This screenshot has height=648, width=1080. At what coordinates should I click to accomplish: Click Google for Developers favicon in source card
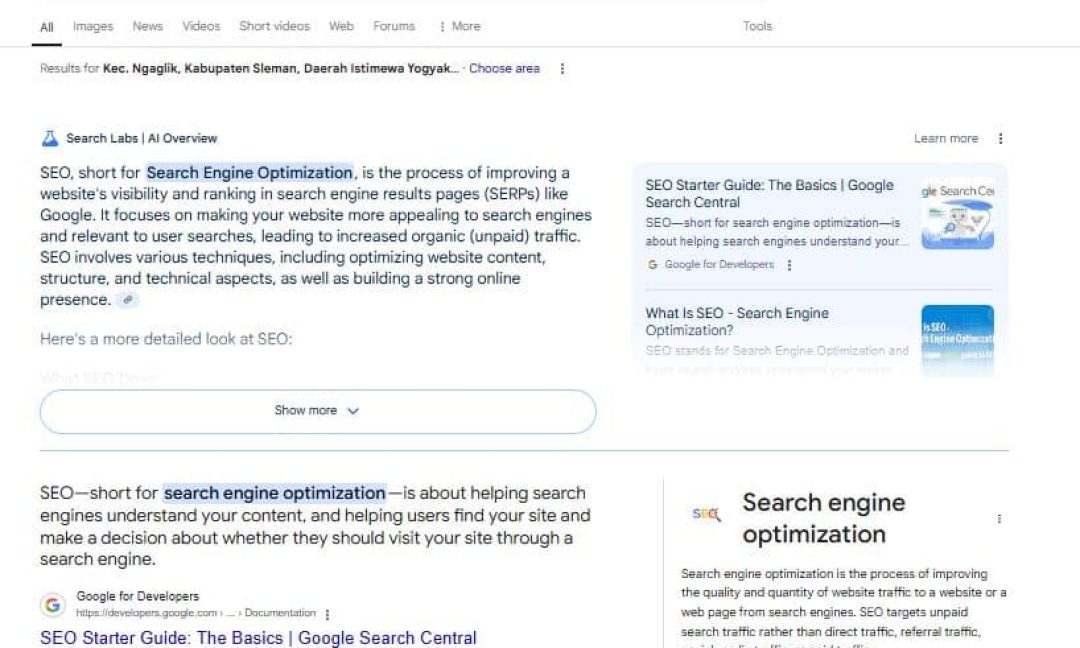click(x=652, y=264)
